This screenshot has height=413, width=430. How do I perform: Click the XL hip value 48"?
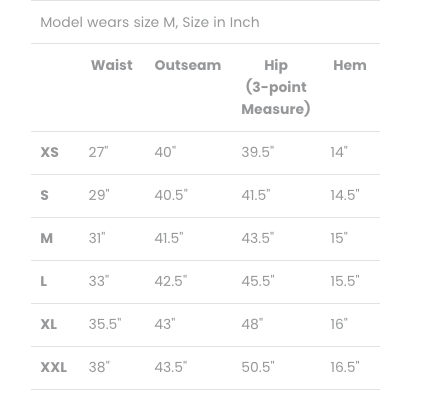pos(252,324)
